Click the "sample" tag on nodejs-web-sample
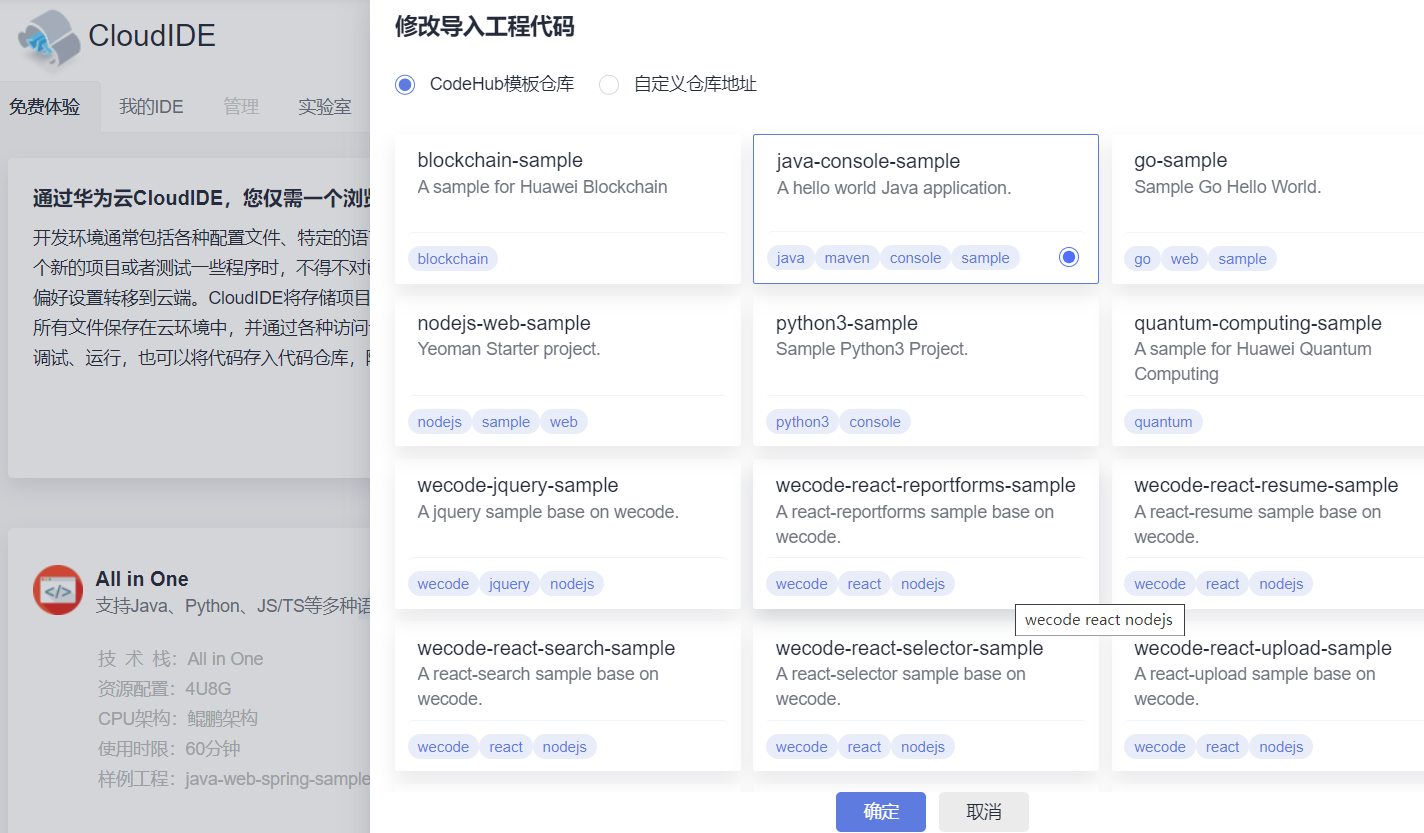The width and height of the screenshot is (1424, 833). [x=506, y=422]
